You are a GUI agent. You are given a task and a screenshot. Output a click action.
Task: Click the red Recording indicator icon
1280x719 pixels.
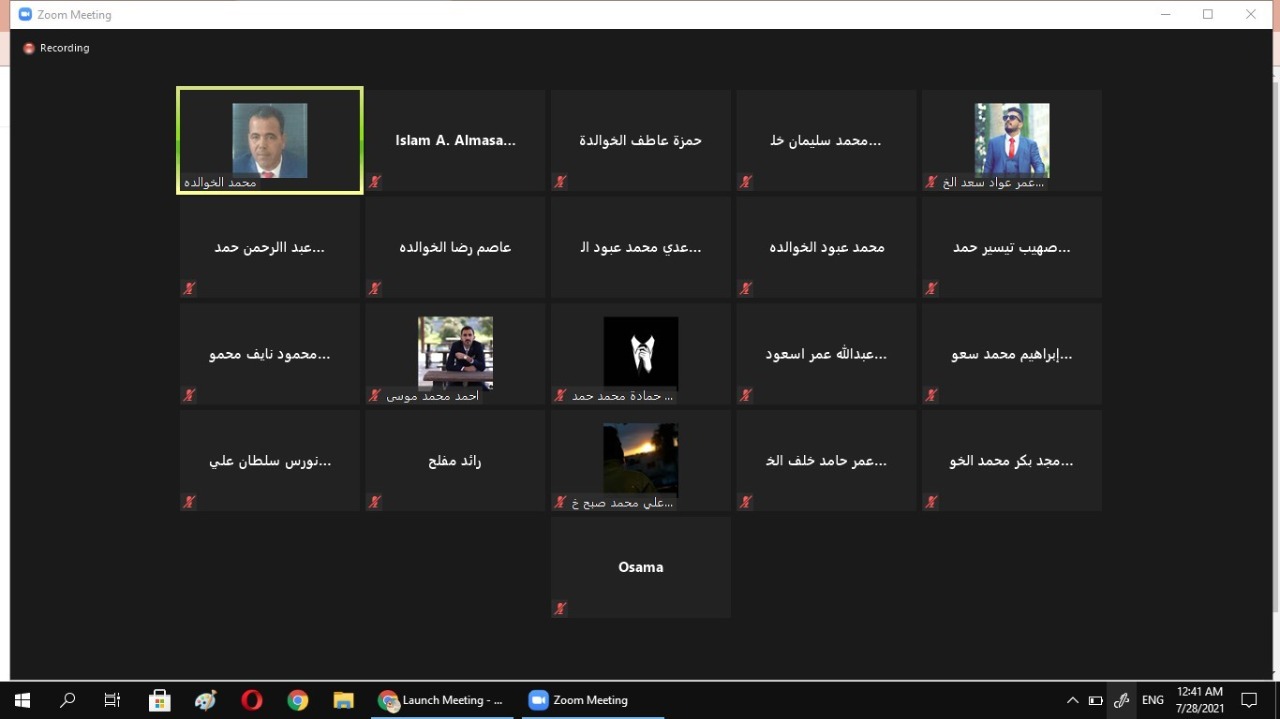pos(29,48)
